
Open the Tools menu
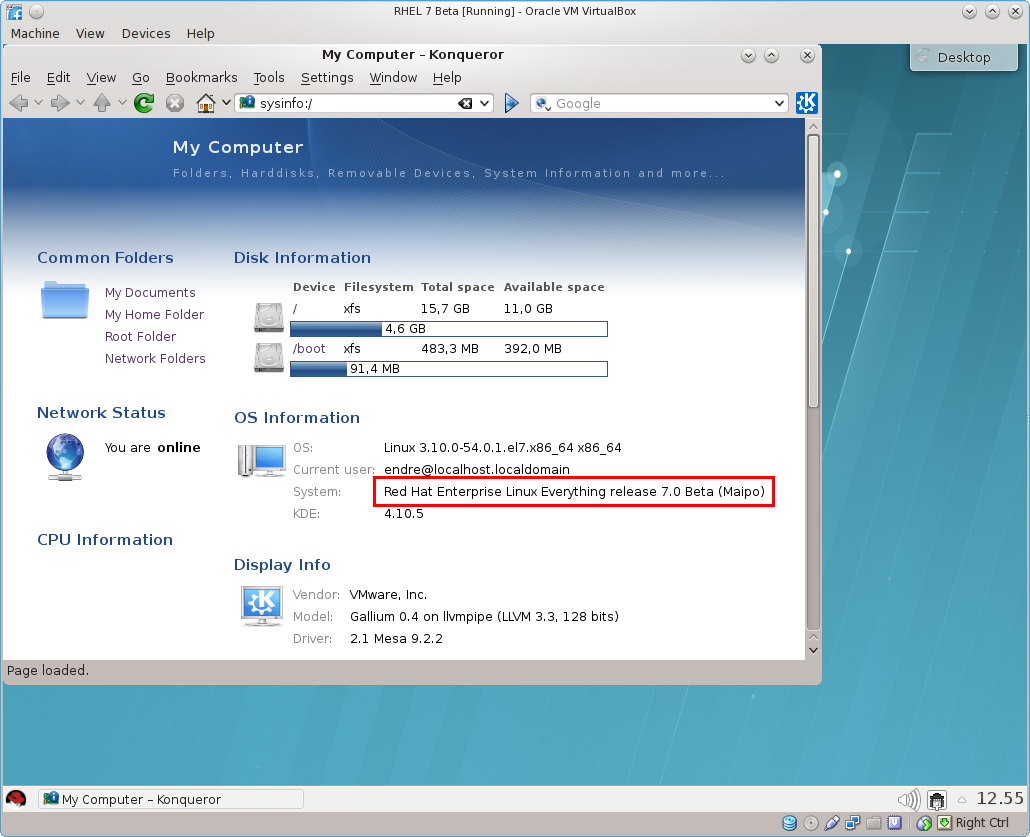pyautogui.click(x=269, y=78)
